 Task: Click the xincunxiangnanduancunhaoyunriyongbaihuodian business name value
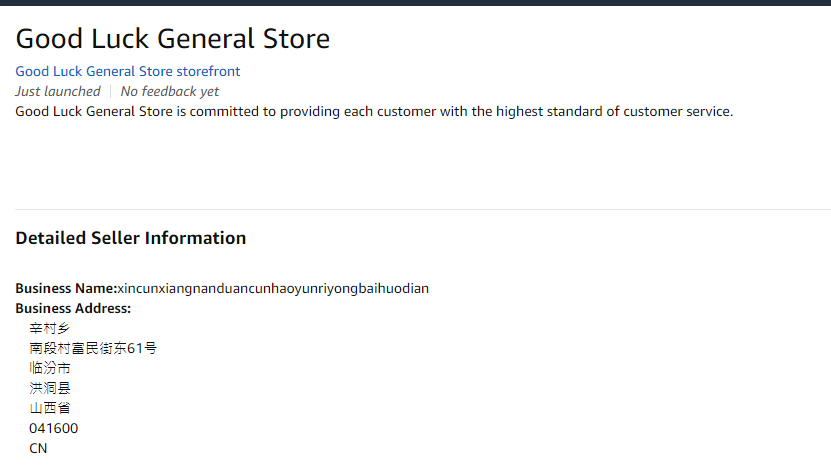pyautogui.click(x=273, y=288)
